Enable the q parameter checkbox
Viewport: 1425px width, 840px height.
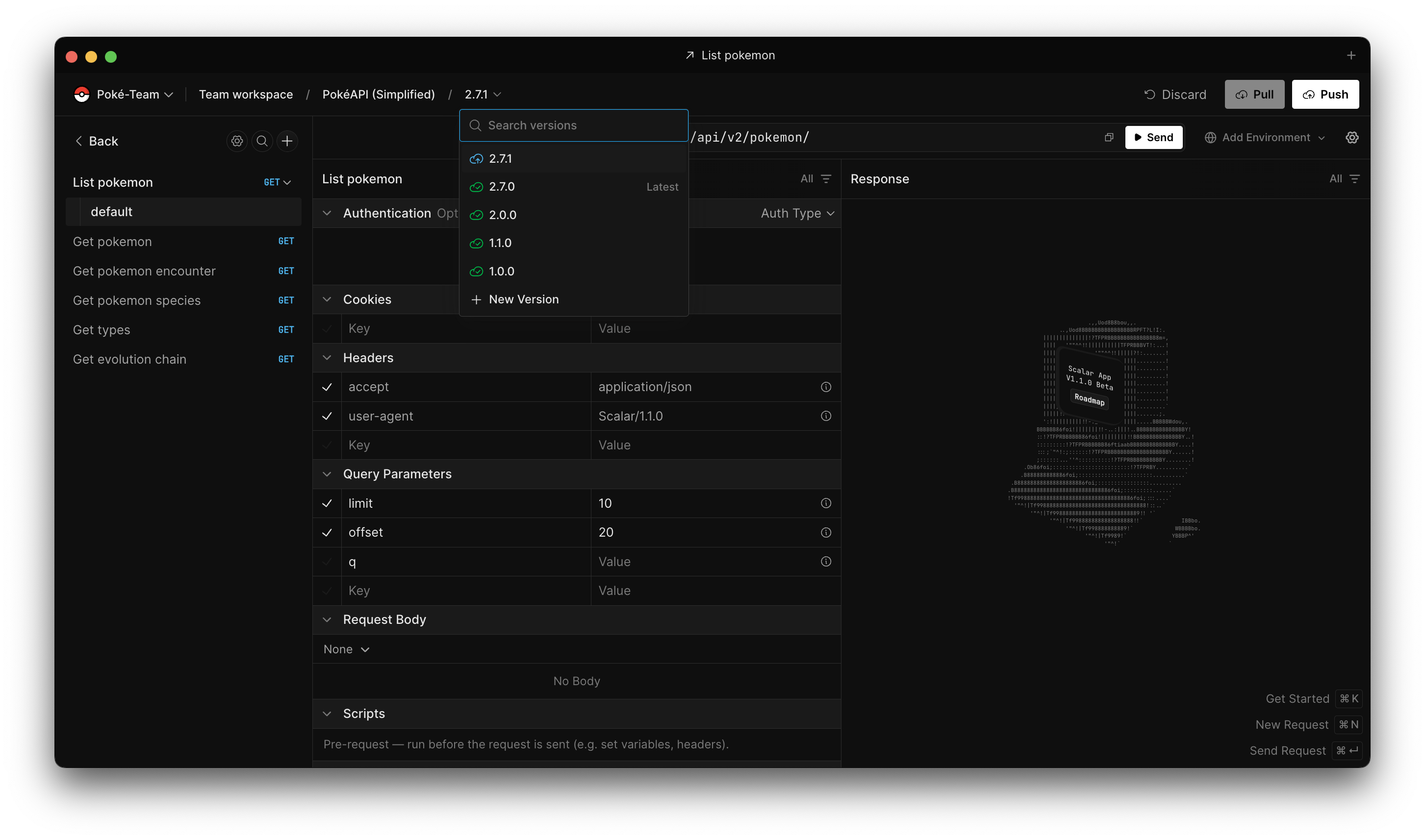tap(327, 562)
